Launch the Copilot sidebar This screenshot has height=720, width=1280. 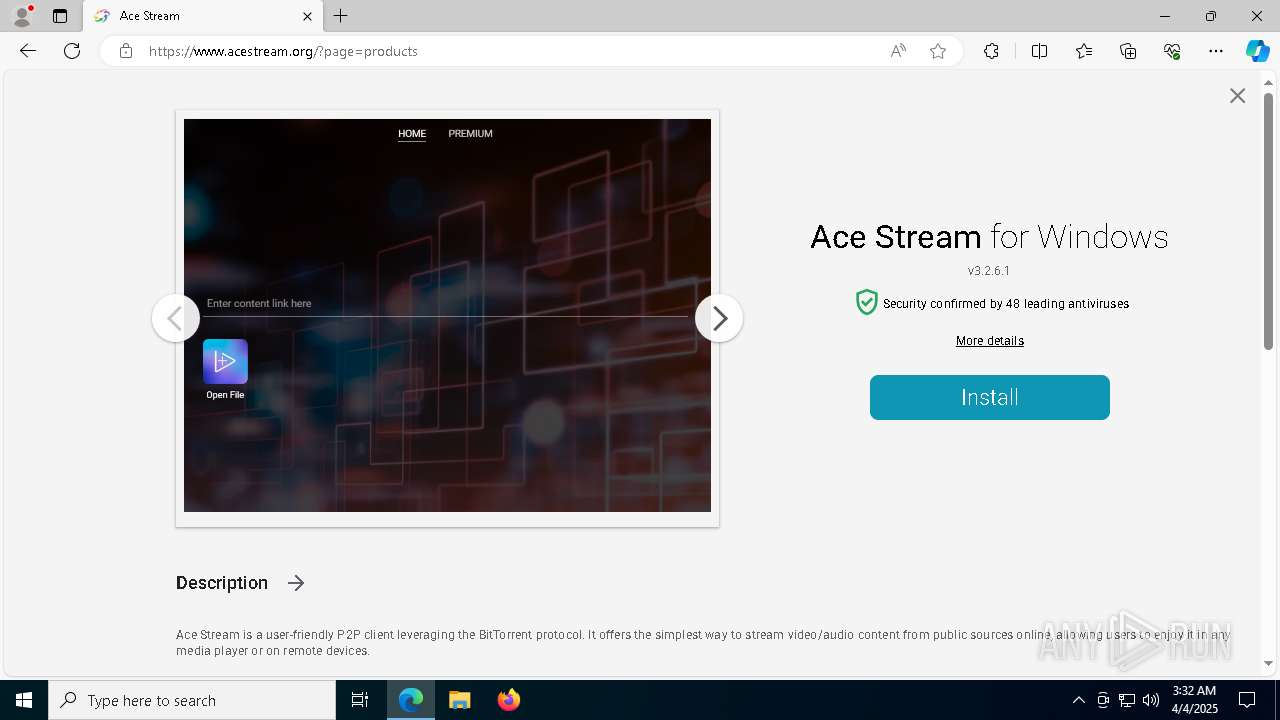pos(1257,51)
